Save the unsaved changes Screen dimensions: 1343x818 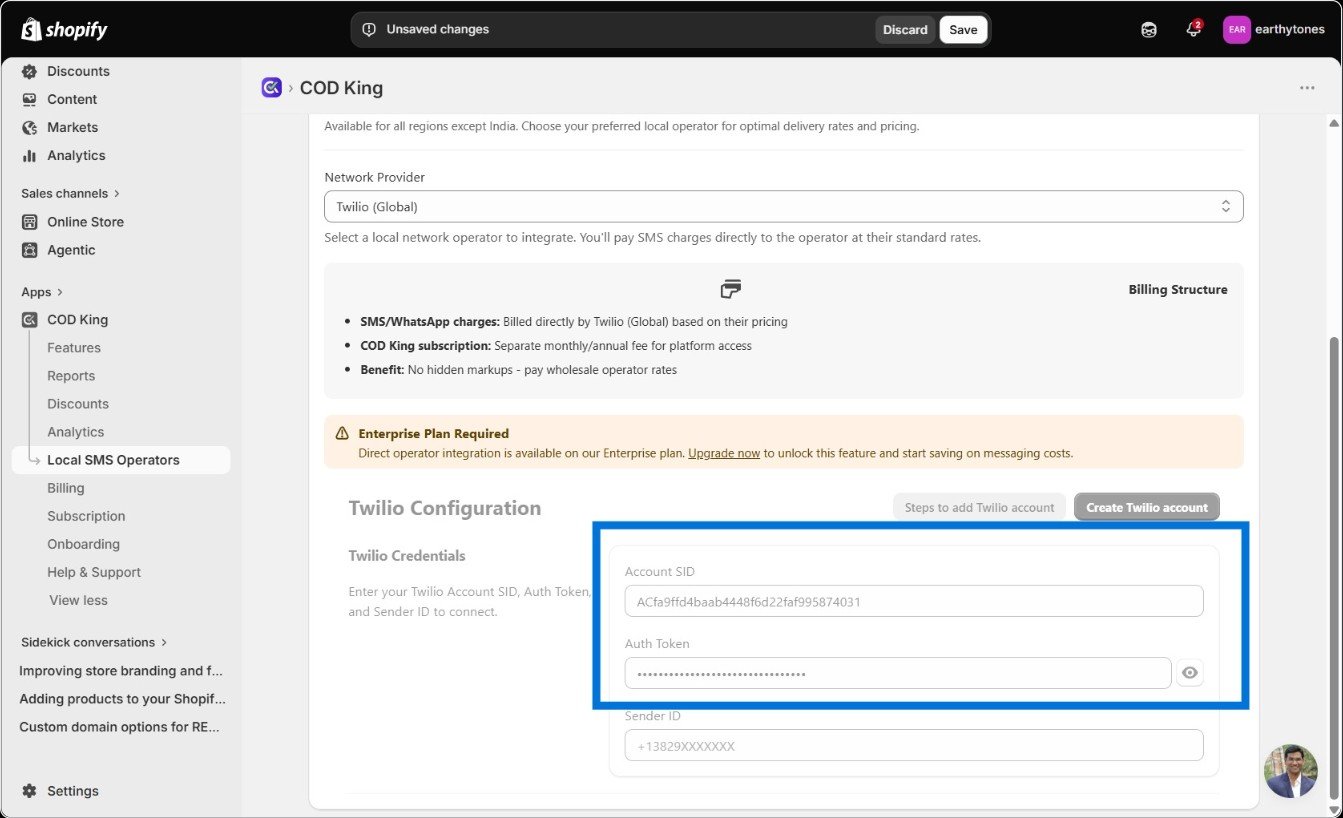[x=963, y=30]
